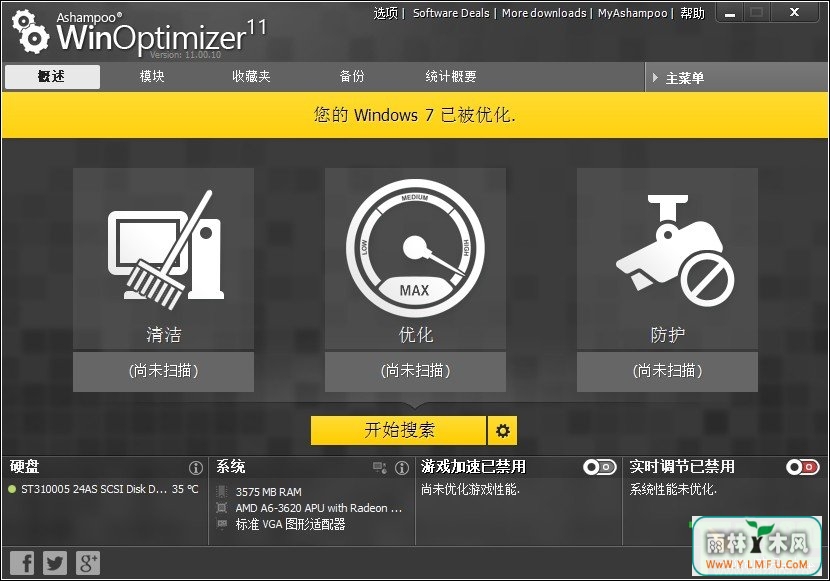830x581 pixels.
Task: Switch to the 概述 overview tab
Action: tap(52, 77)
